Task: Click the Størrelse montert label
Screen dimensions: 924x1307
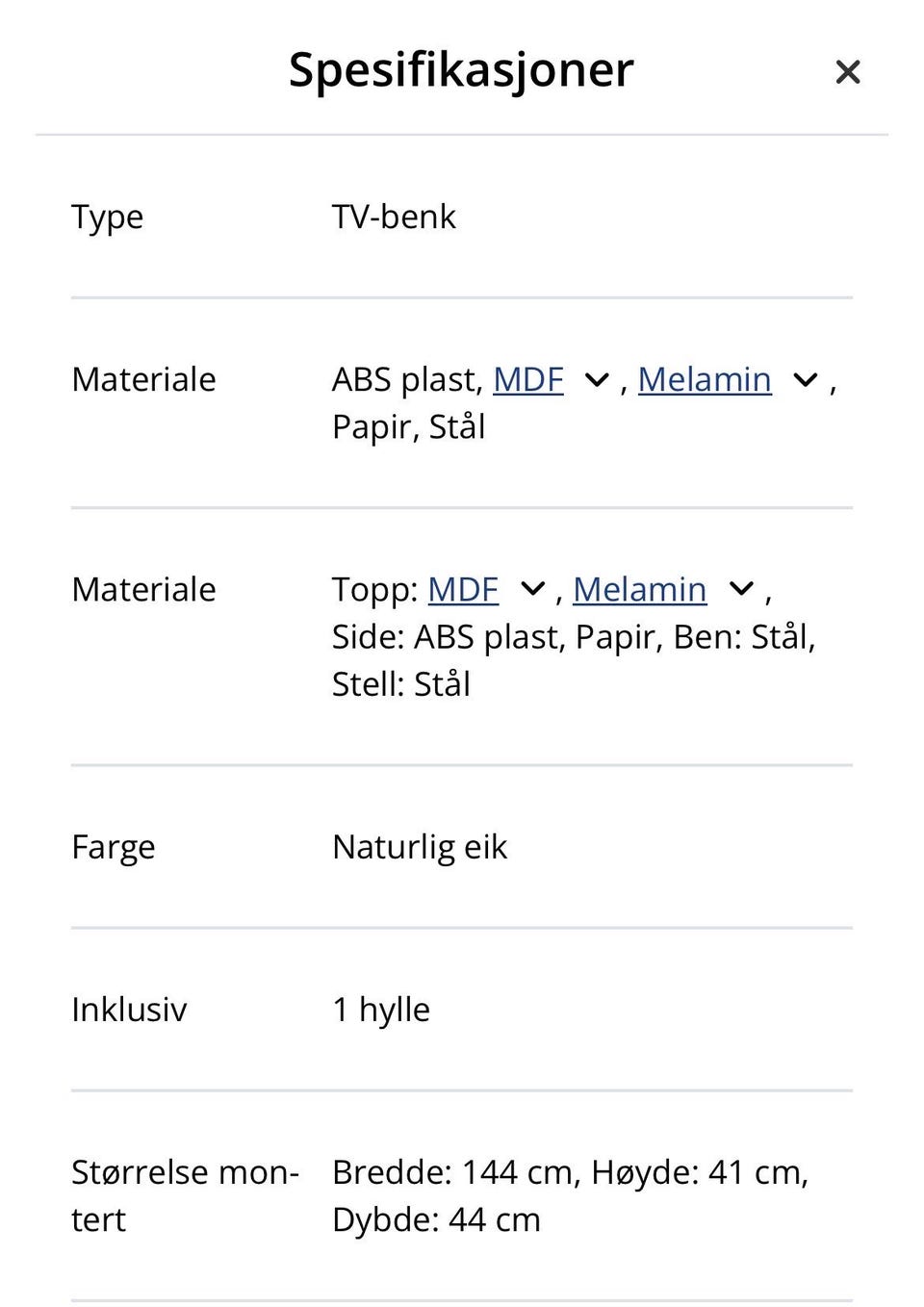Action: (185, 1195)
